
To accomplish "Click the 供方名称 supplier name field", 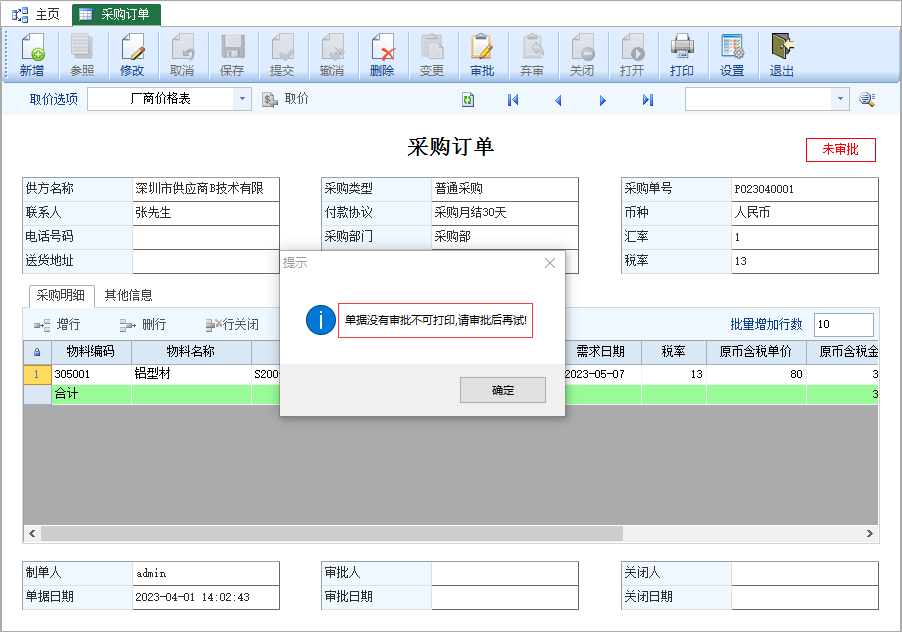I will coord(205,189).
